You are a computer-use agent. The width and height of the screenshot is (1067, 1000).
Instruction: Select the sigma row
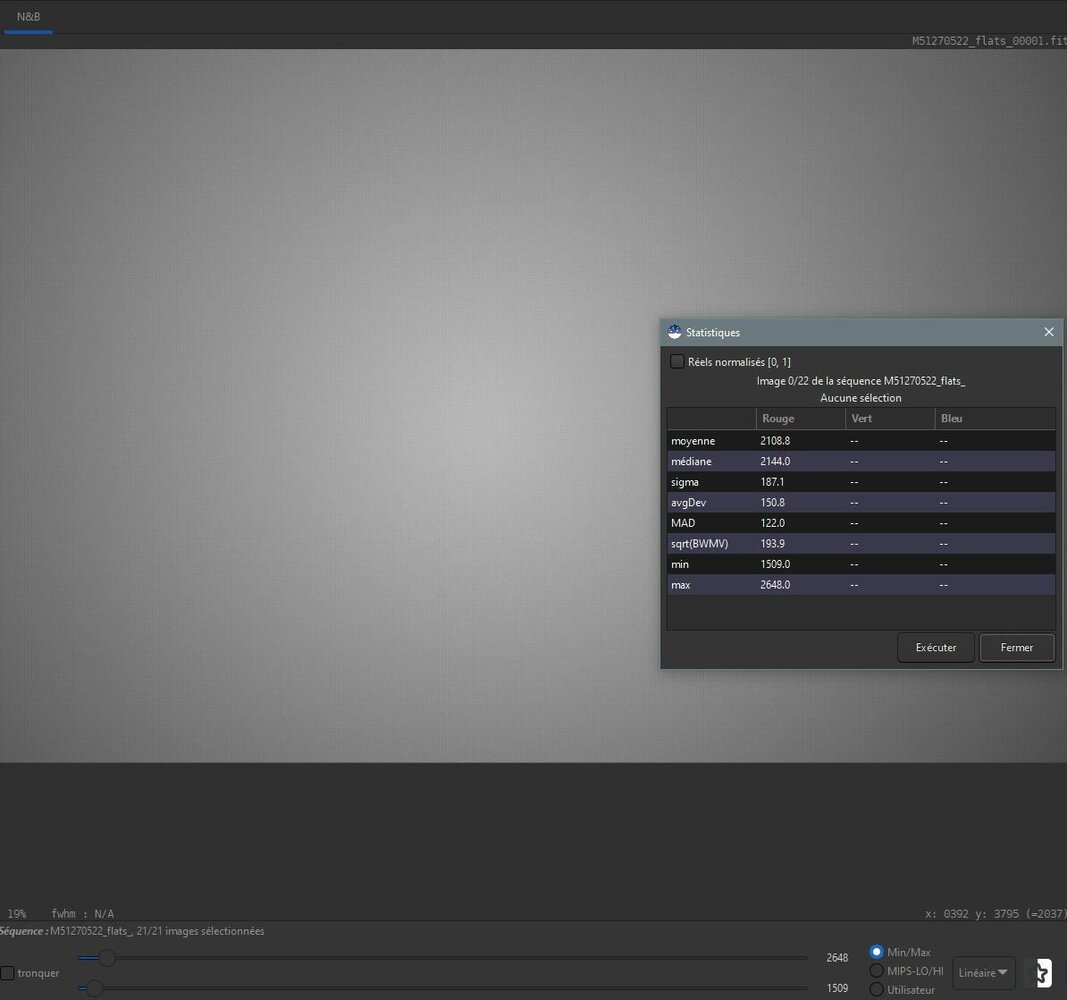861,482
